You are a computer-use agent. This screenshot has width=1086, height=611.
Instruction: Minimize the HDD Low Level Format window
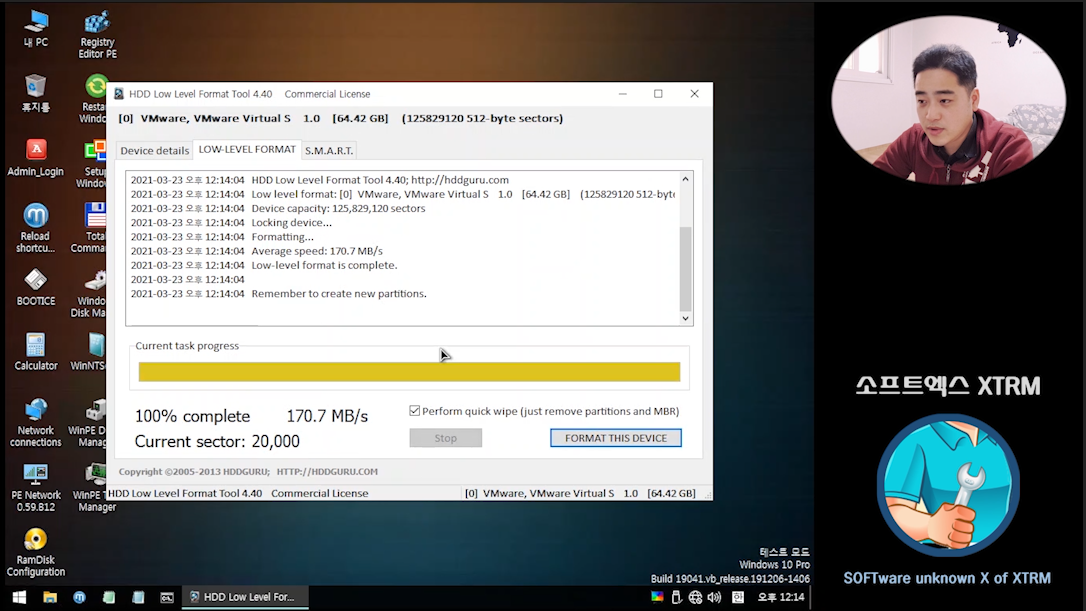click(623, 94)
